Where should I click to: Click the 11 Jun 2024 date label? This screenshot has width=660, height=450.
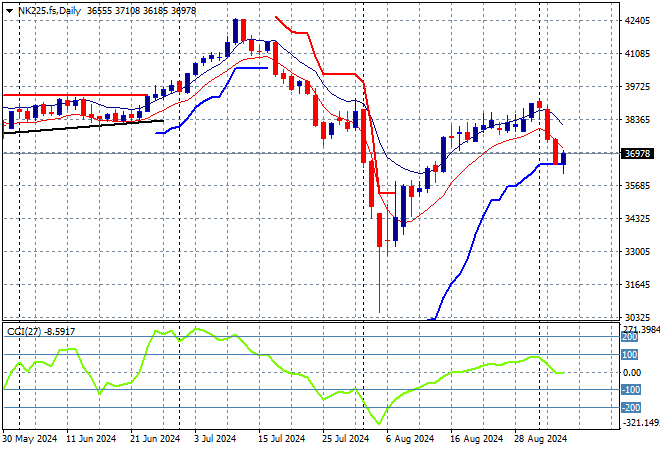(91, 439)
